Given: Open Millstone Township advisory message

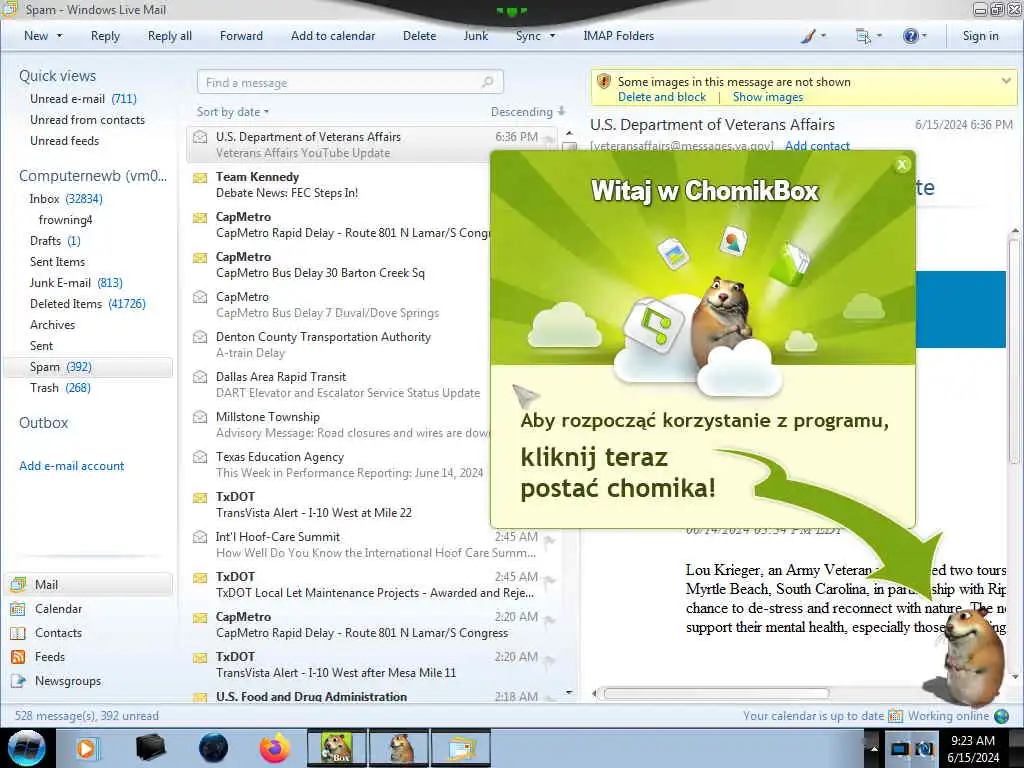Looking at the screenshot, I should tap(340, 424).
